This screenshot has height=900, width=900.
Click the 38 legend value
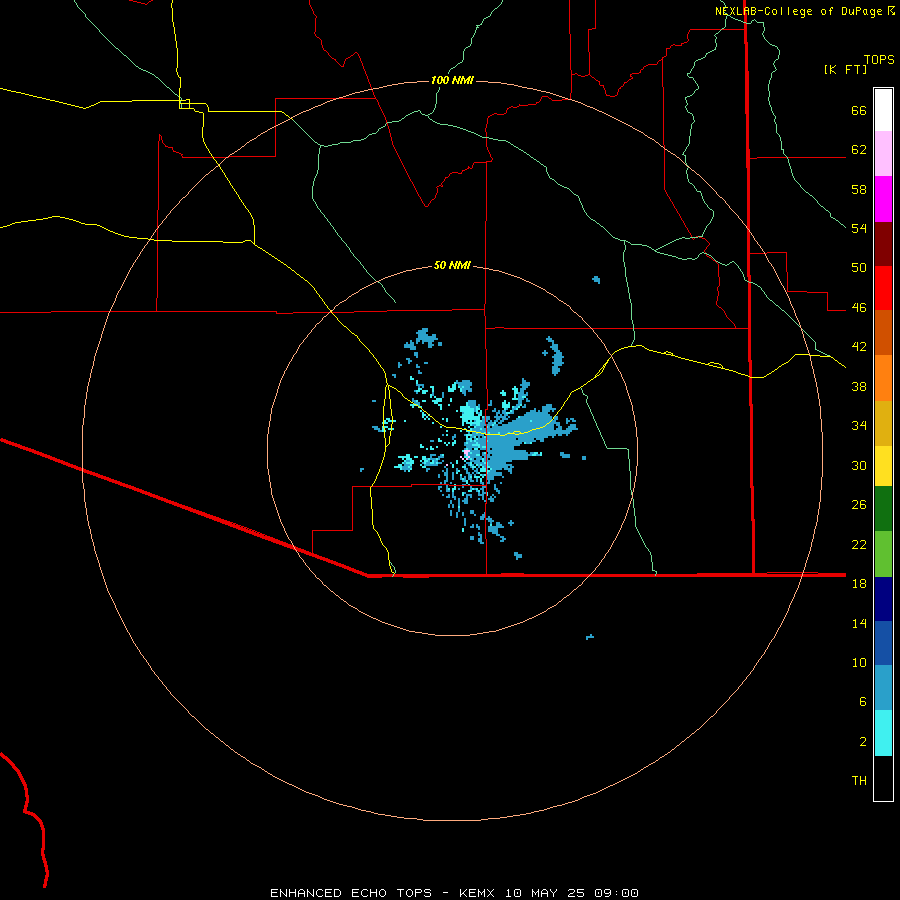859,386
